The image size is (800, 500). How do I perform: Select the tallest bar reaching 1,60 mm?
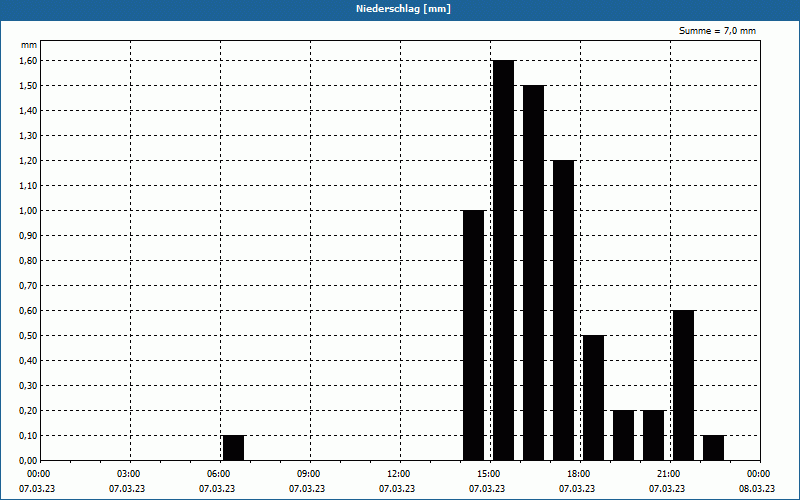click(504, 260)
